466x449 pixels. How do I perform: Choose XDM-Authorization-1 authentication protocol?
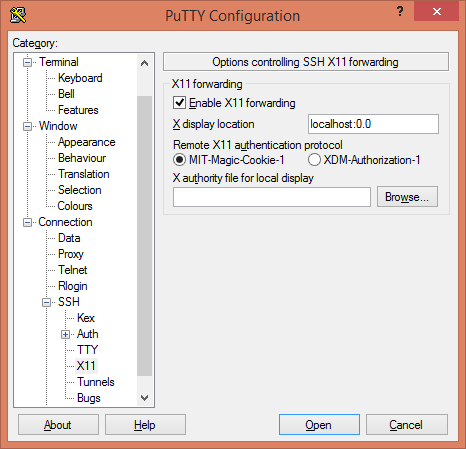[314, 160]
